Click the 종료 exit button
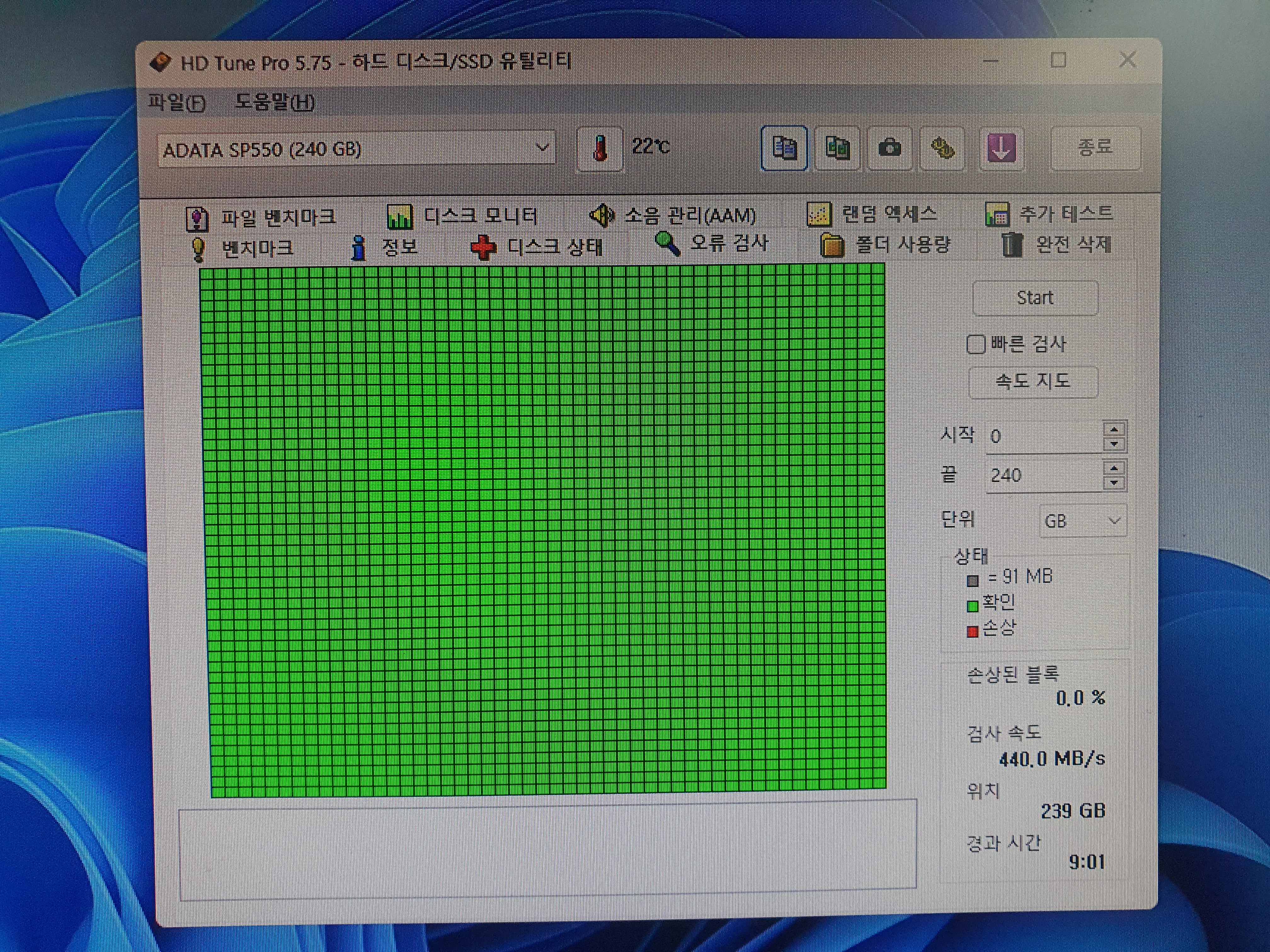This screenshot has height=952, width=1270. 1095,147
